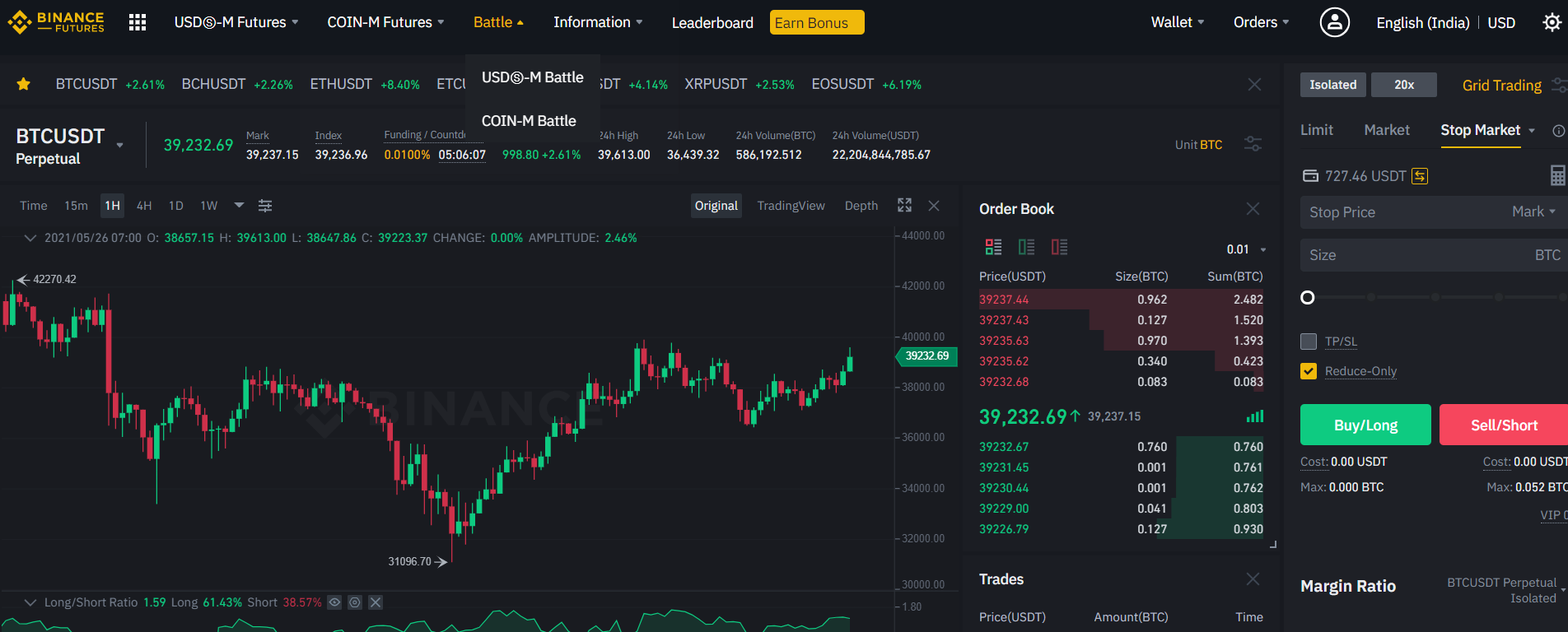The image size is (1568, 632).
Task: Switch margin mode via Isolated button
Action: coord(1333,85)
